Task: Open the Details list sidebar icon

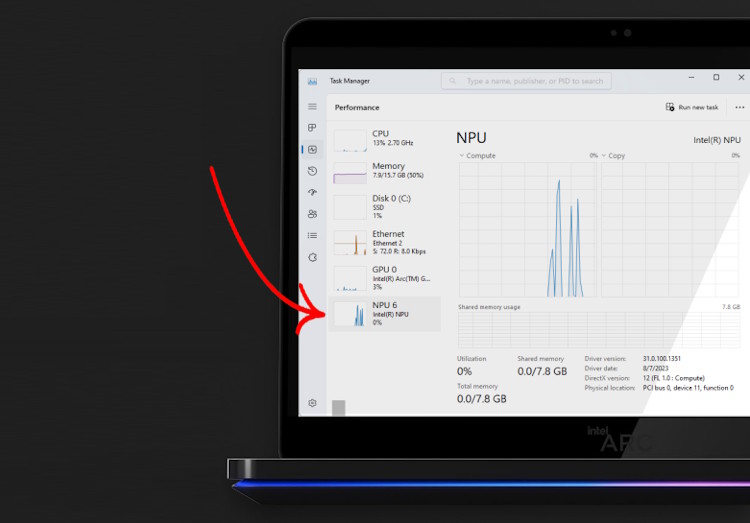Action: (x=312, y=235)
